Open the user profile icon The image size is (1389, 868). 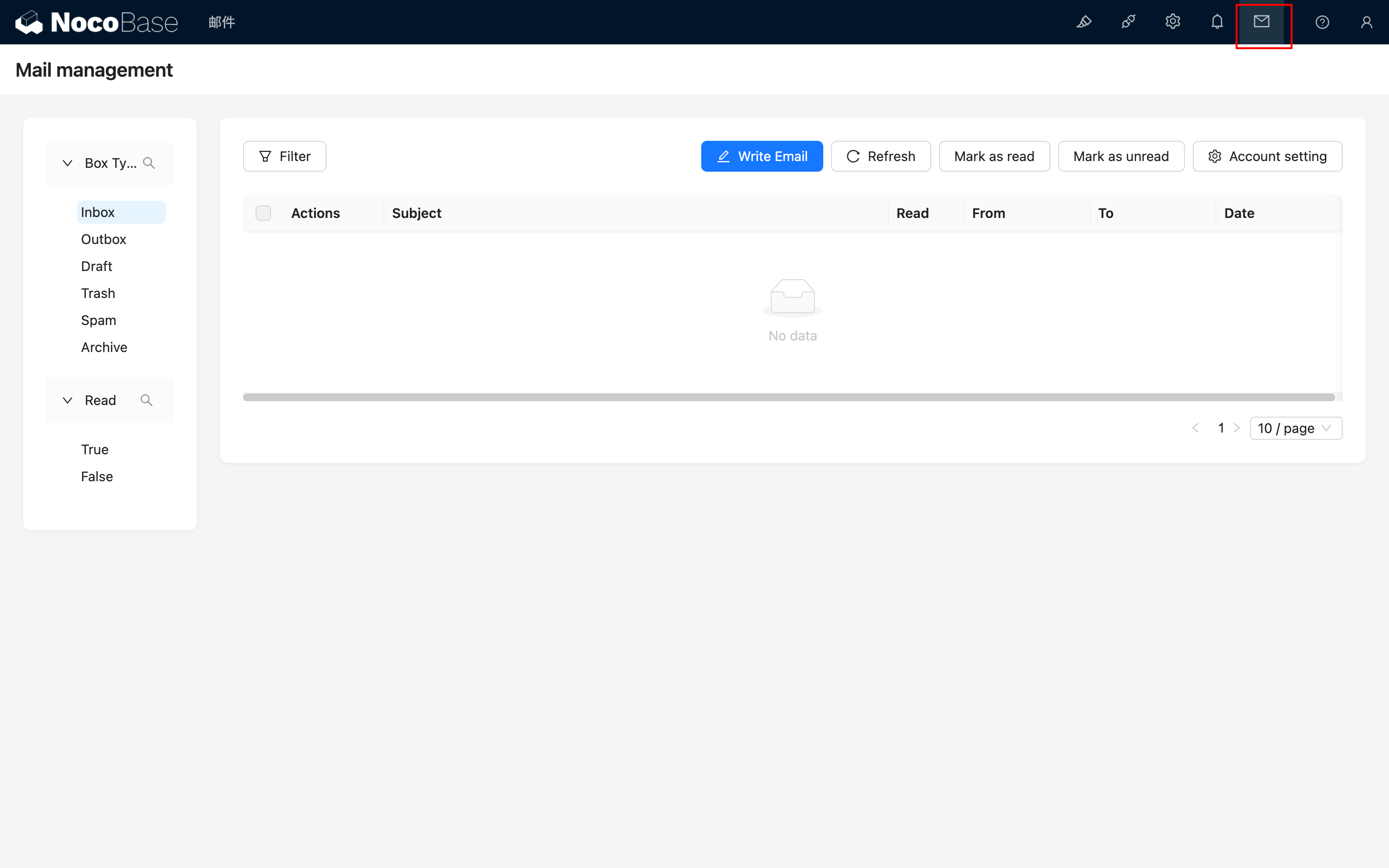pos(1367,22)
